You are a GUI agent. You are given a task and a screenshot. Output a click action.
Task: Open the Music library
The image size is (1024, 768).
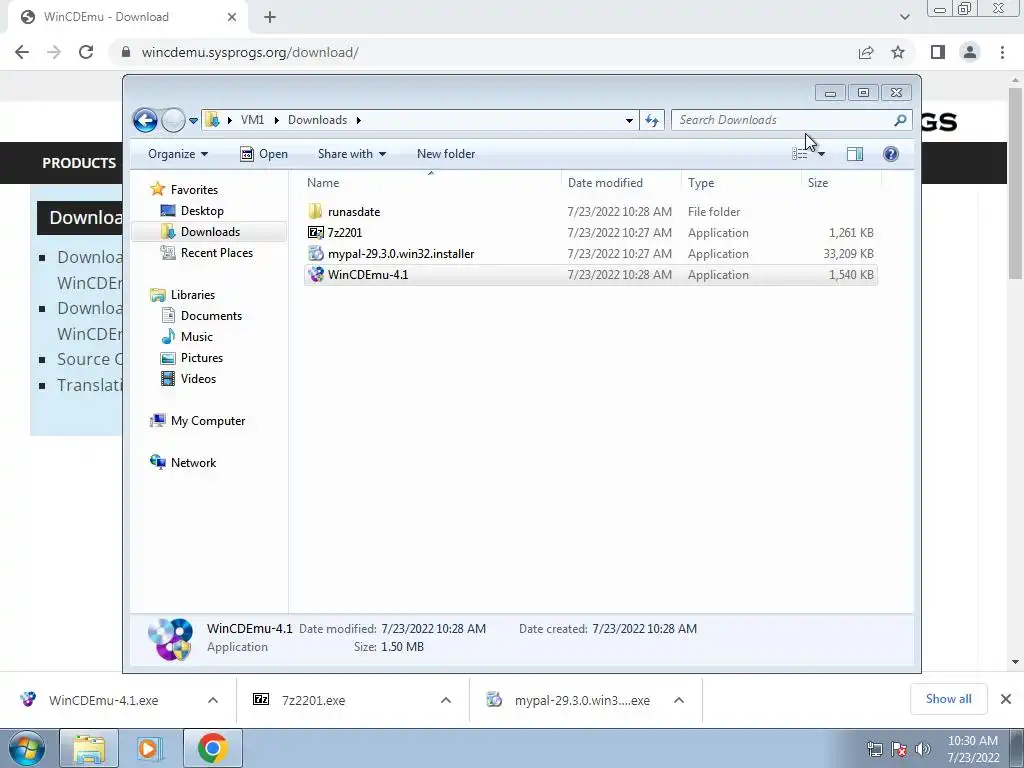[x=197, y=337]
